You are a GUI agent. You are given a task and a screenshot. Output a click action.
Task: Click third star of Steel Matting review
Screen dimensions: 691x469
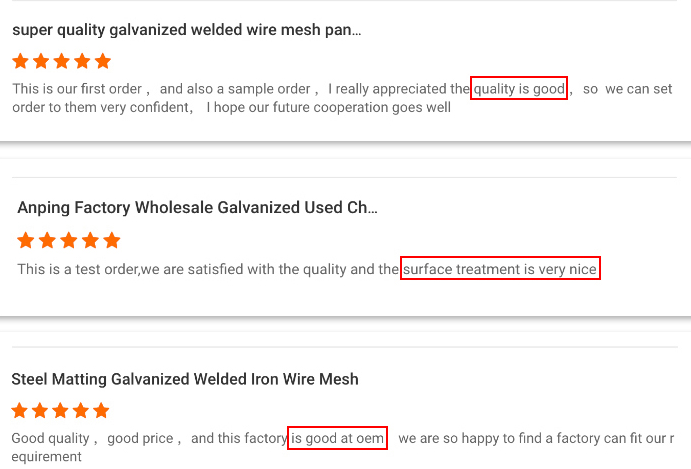[61, 410]
